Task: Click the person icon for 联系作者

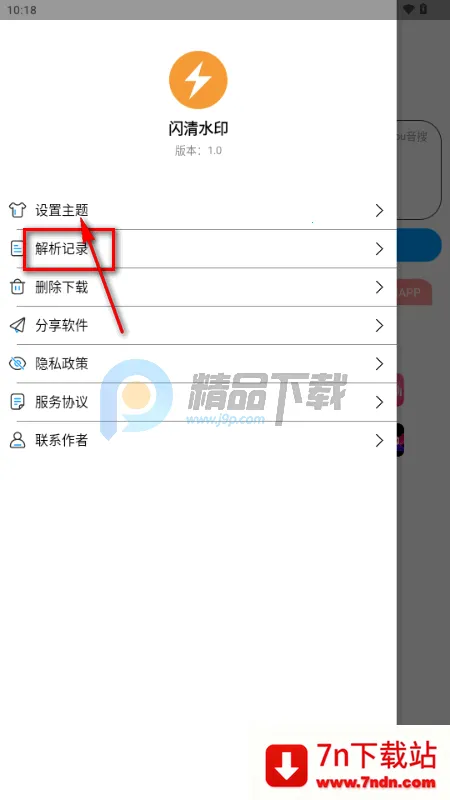Action: [17, 440]
